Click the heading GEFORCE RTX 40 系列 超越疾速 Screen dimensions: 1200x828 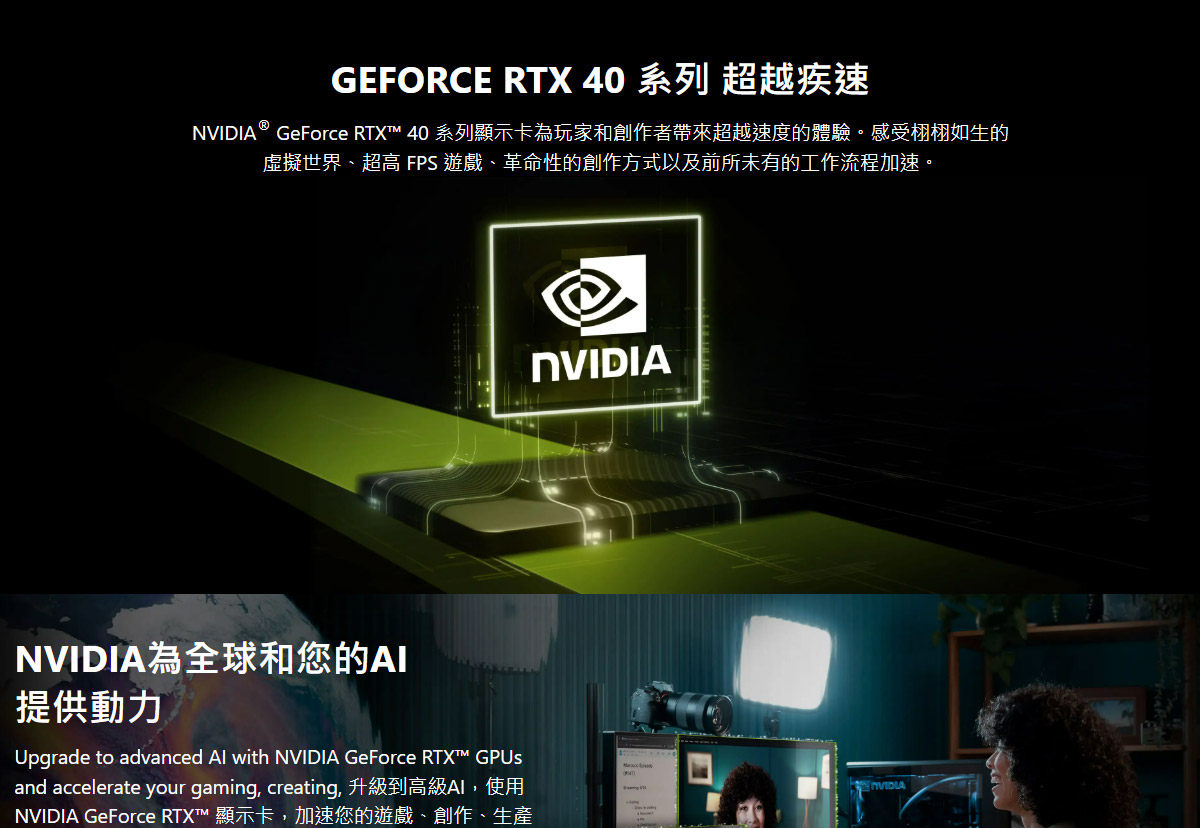600,80
